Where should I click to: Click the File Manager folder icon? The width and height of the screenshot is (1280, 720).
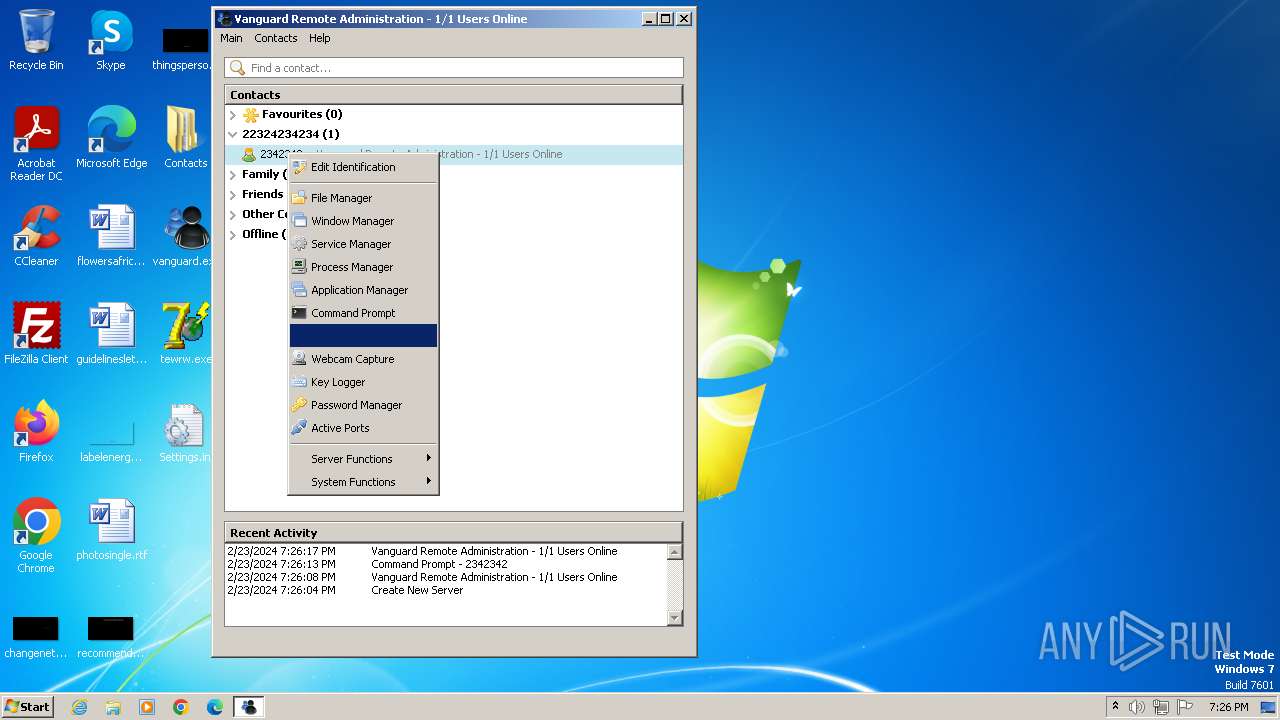click(299, 198)
